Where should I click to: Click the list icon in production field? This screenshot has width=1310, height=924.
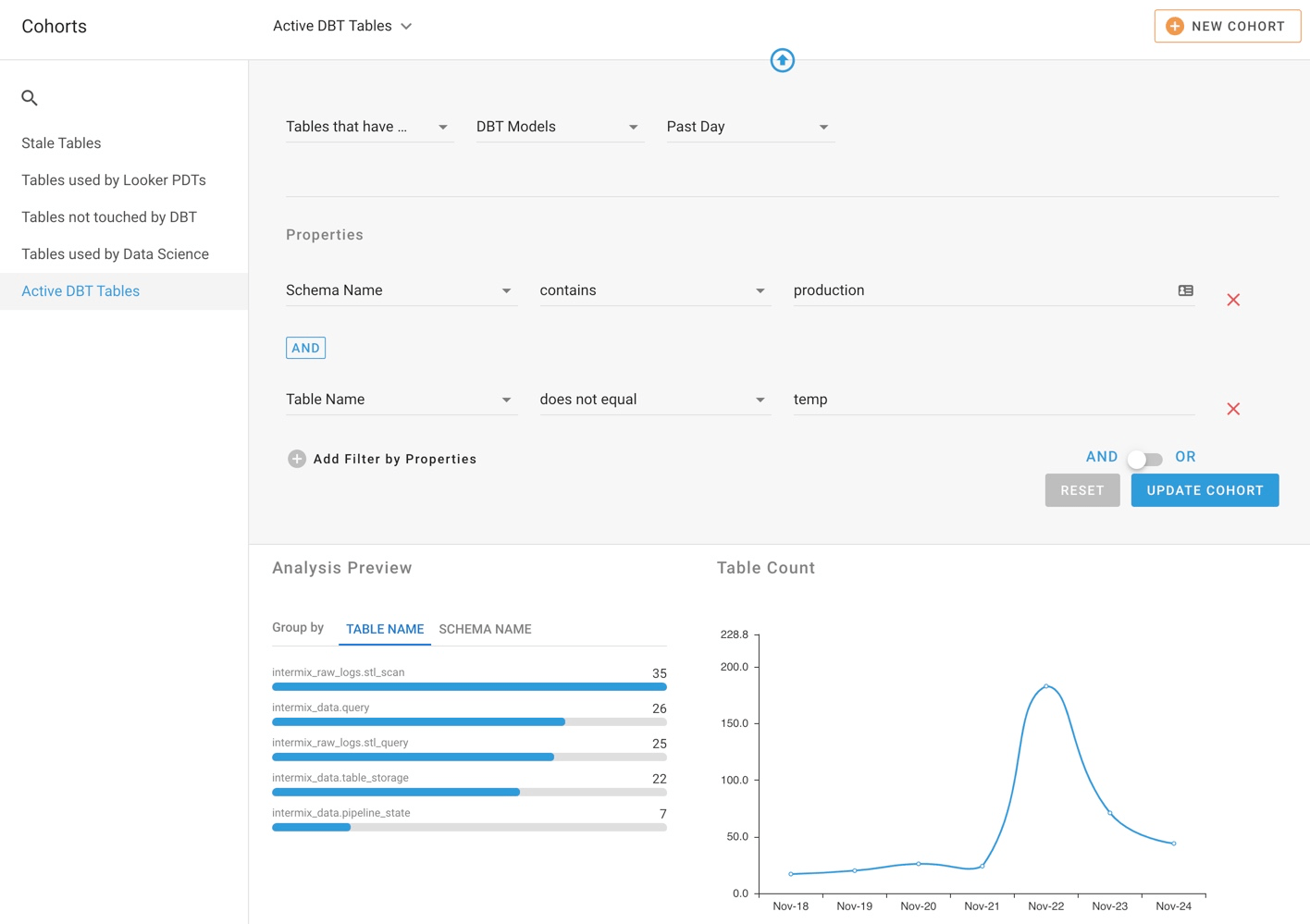(1185, 290)
